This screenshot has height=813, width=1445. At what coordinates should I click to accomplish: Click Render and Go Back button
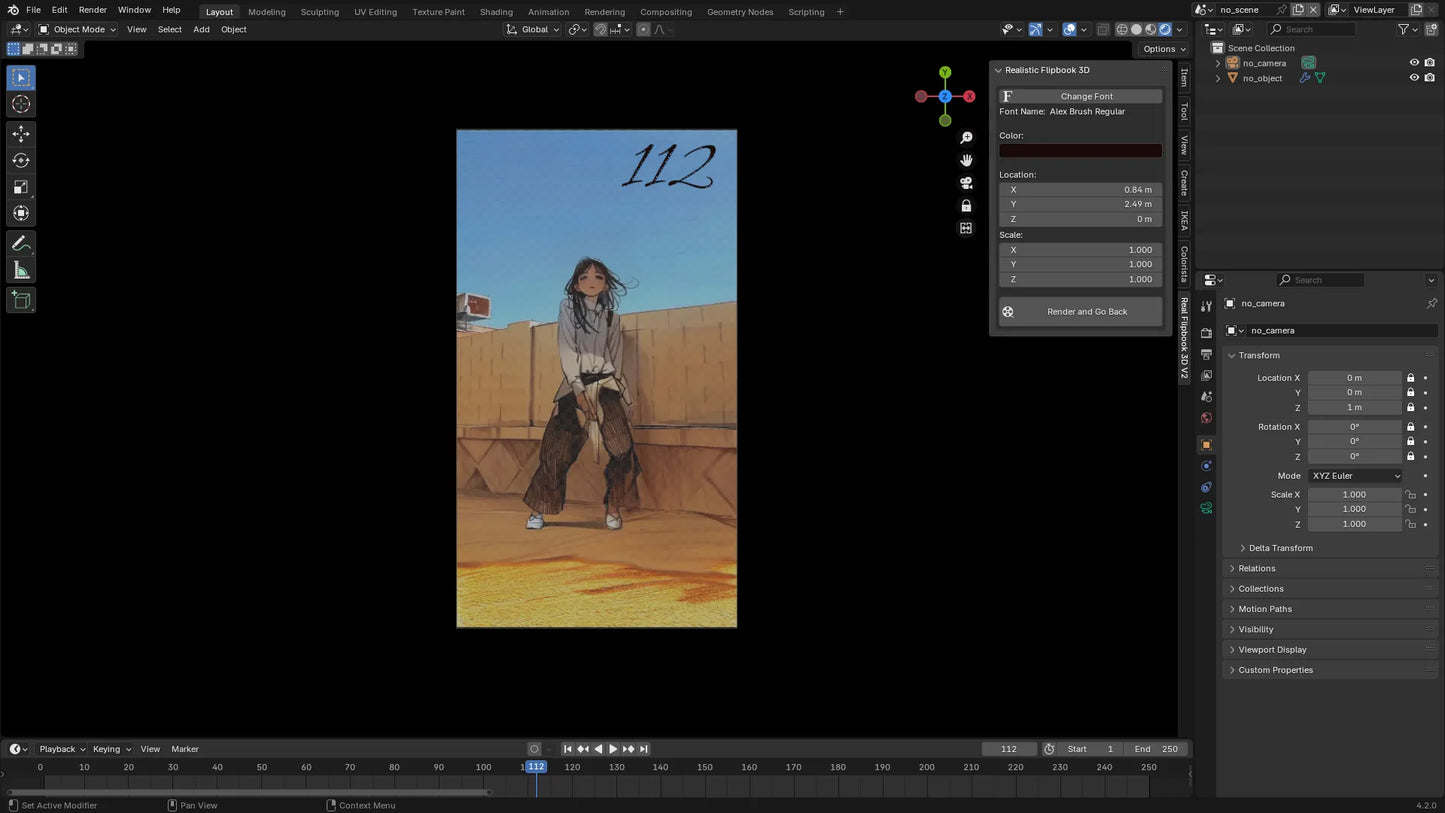[1080, 311]
